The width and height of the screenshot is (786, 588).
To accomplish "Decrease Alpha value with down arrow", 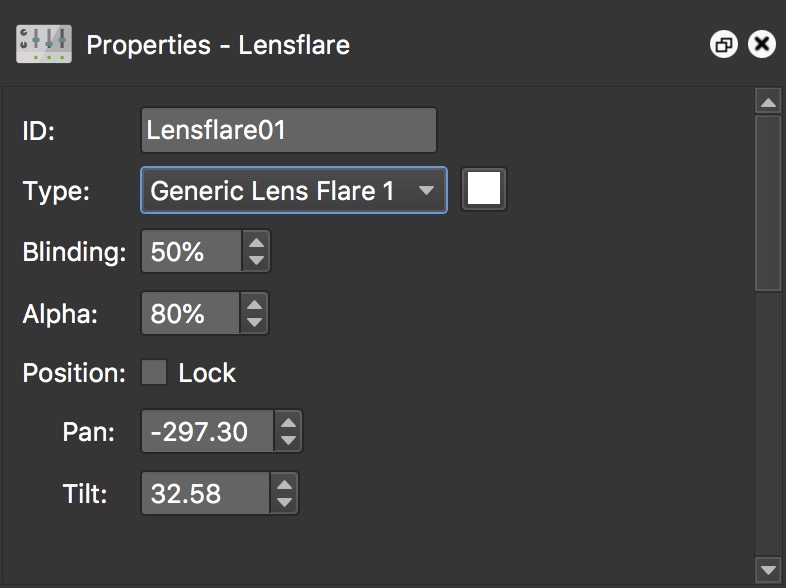I will [x=254, y=323].
